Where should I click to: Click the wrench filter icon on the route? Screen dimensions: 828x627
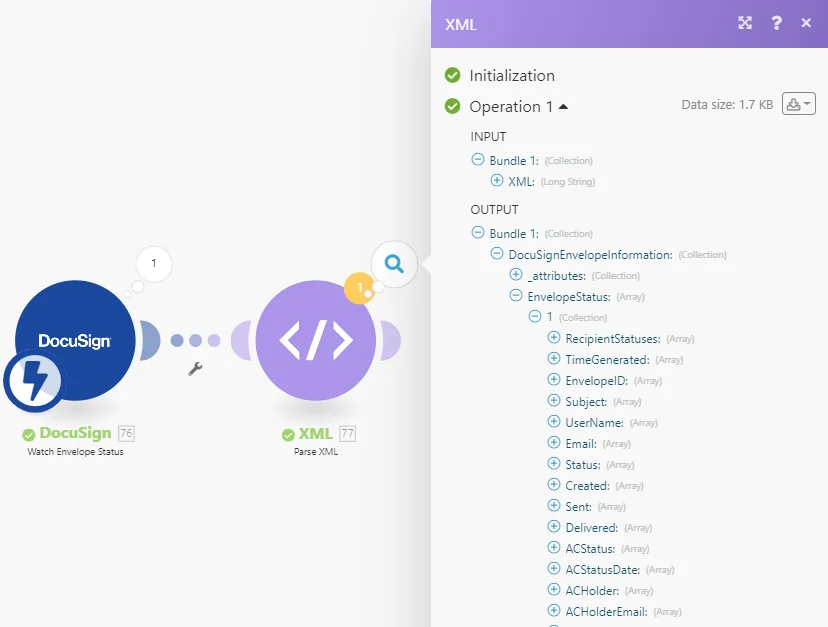pos(195,368)
